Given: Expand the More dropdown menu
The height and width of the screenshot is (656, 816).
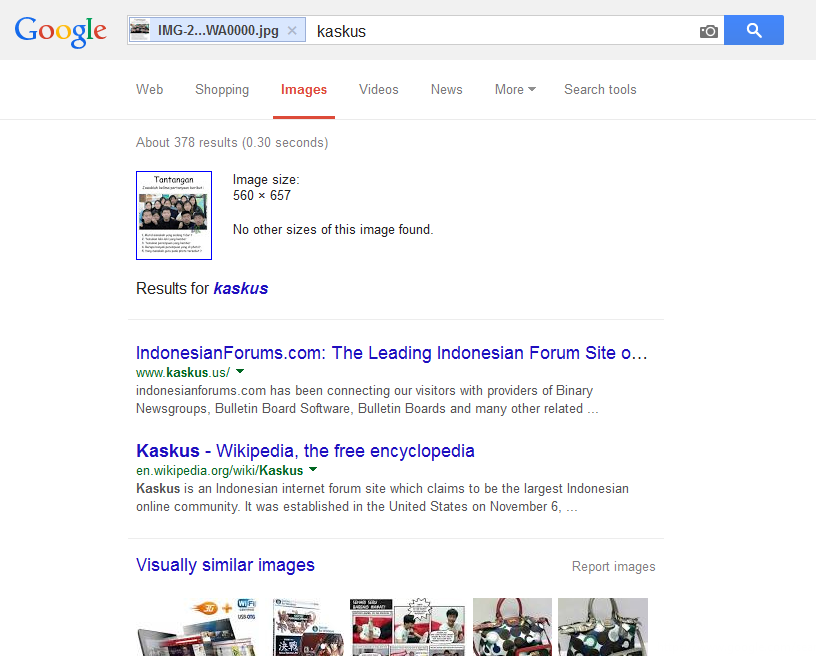Looking at the screenshot, I should (515, 89).
